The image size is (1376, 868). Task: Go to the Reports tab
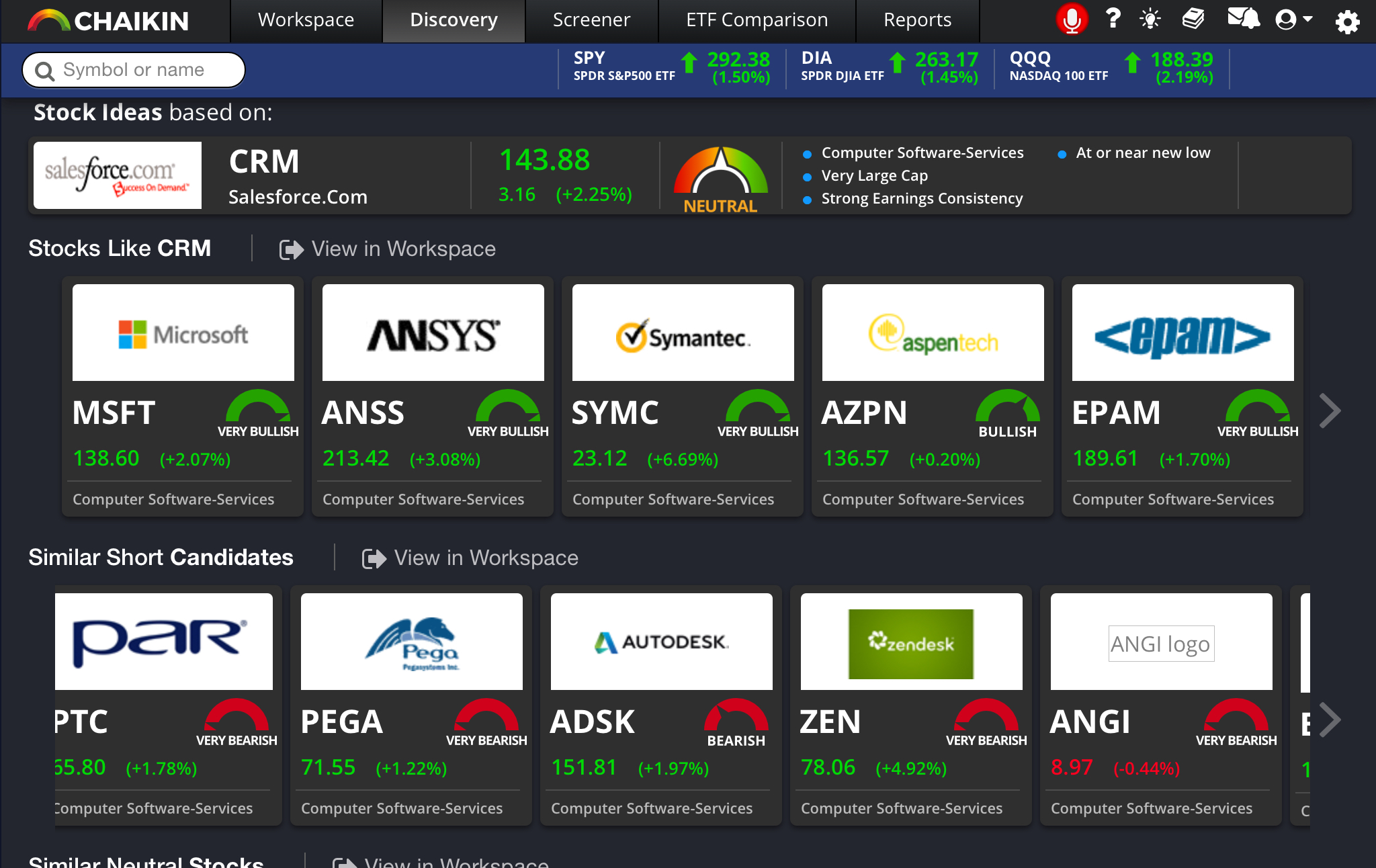click(917, 20)
